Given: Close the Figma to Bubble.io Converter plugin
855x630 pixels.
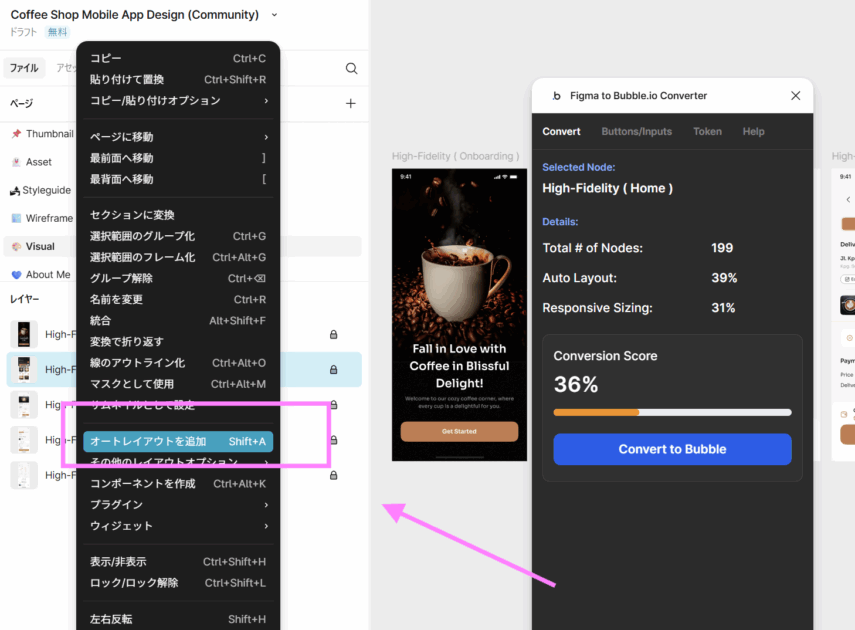Looking at the screenshot, I should [x=796, y=95].
